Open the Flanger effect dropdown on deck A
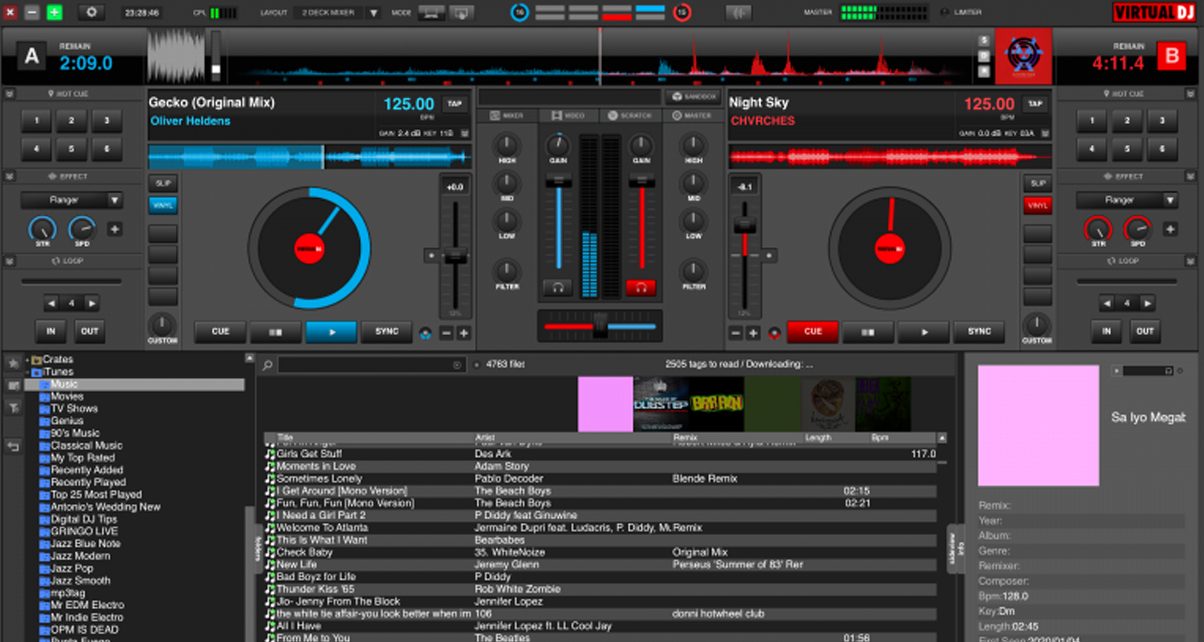 point(72,200)
